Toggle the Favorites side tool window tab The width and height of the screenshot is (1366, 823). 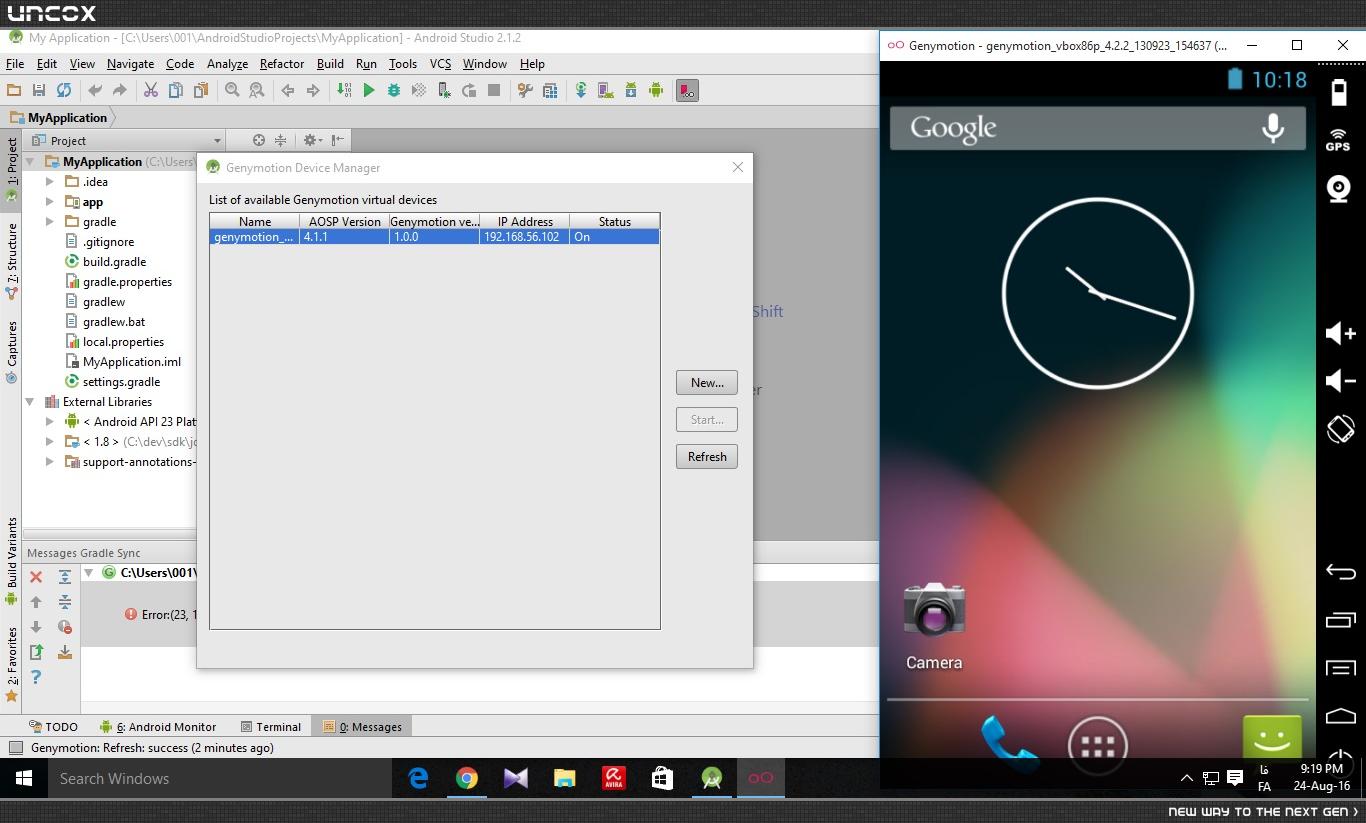12,664
